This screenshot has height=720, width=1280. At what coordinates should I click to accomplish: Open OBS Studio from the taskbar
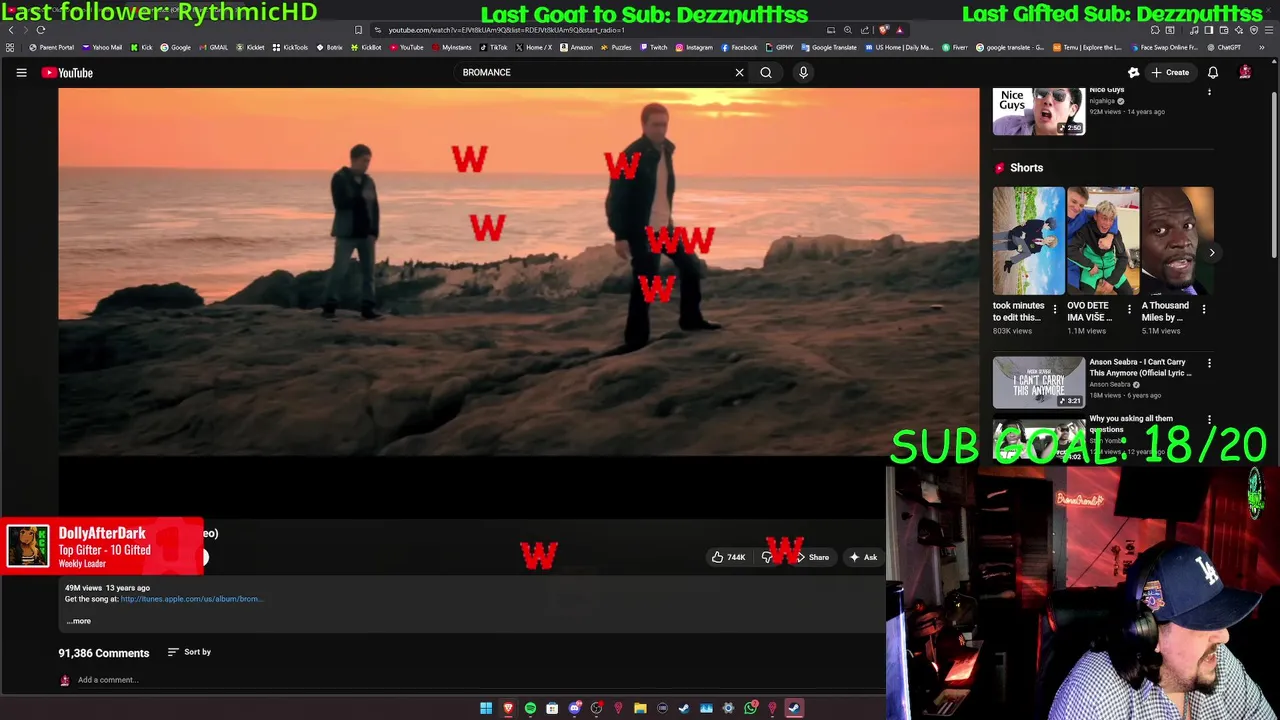pos(597,708)
